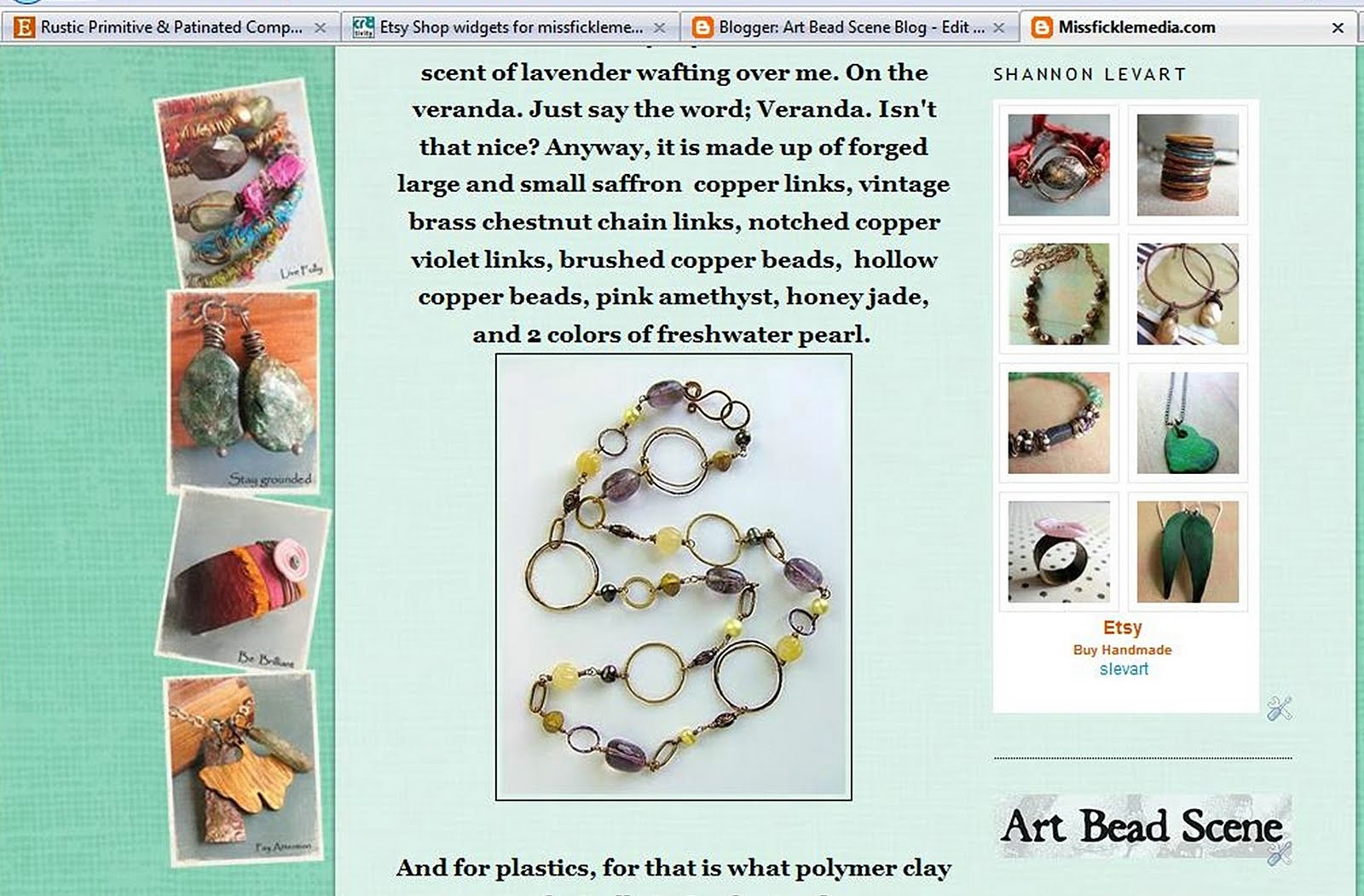
Task: Open the stacked copper discs thumbnail
Action: tap(1188, 165)
